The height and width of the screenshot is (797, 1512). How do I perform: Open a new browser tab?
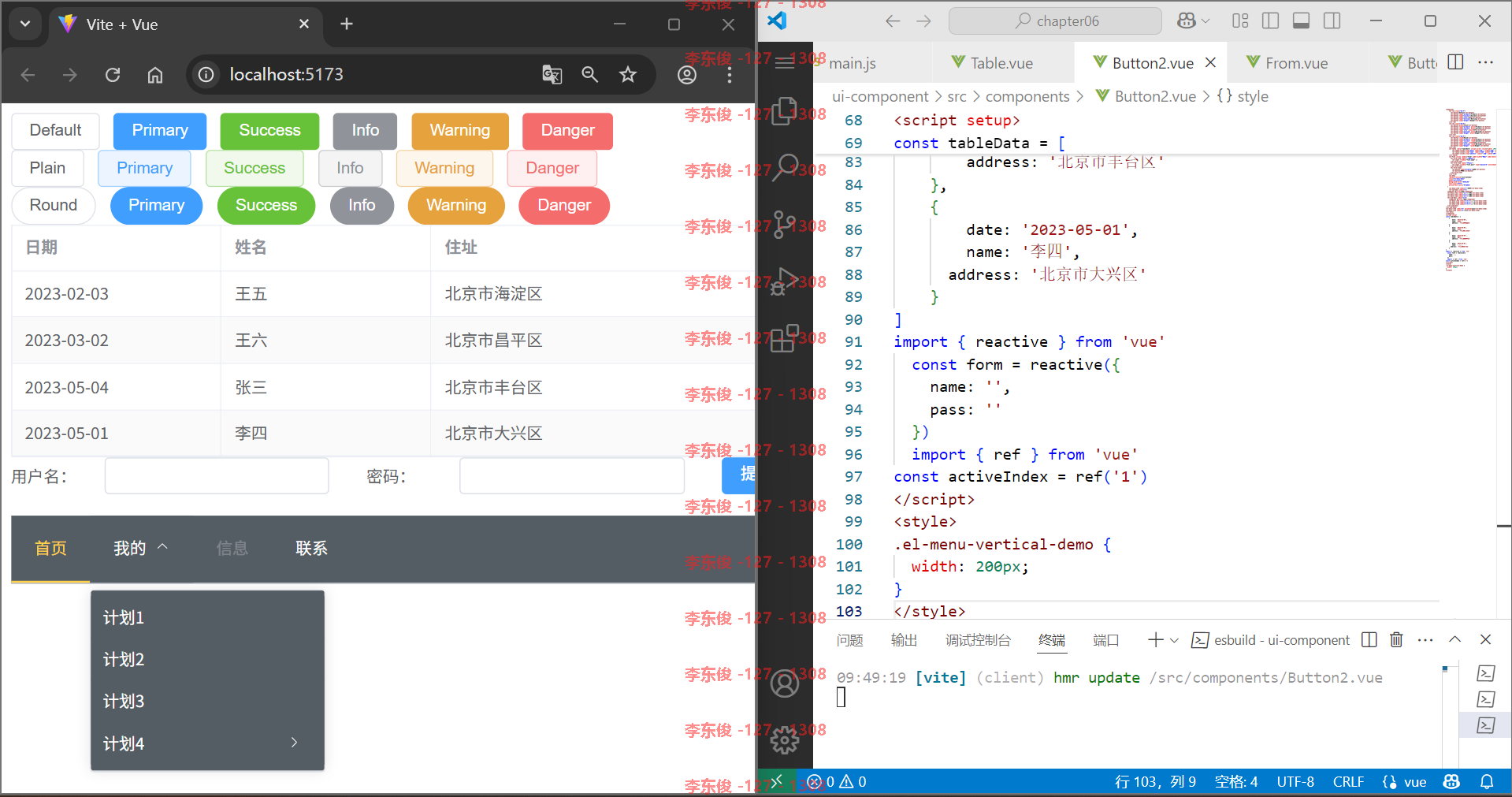[x=347, y=24]
